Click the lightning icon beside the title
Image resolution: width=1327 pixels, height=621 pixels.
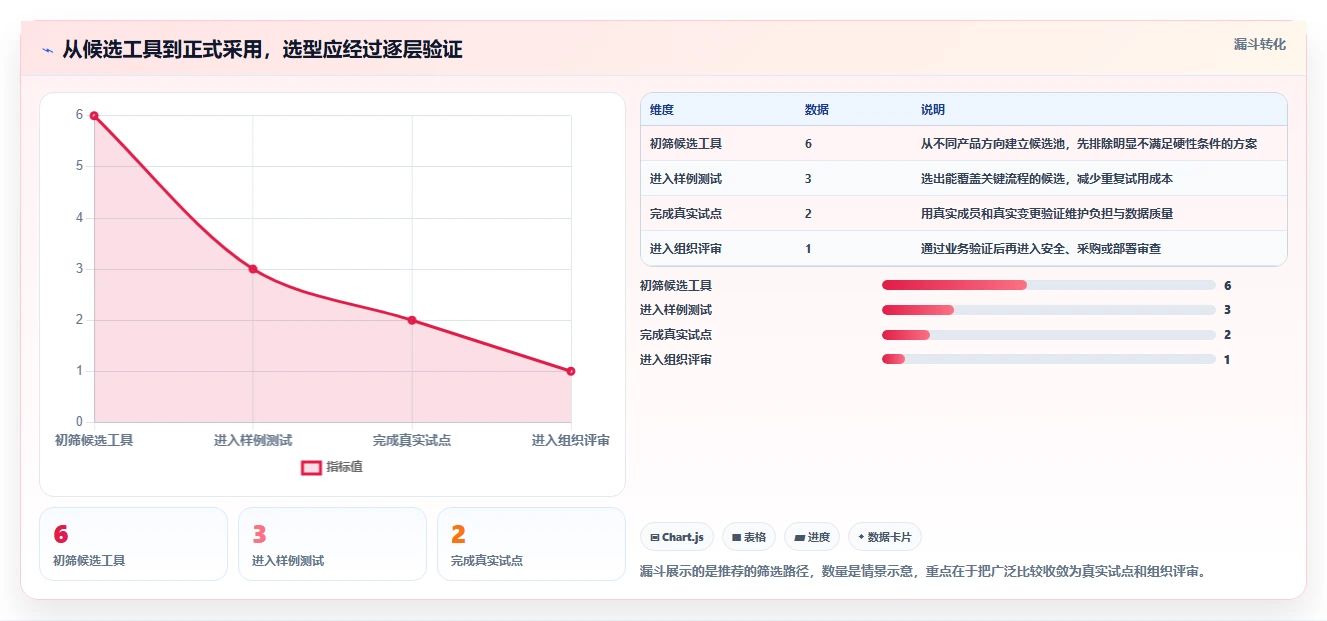coord(47,50)
